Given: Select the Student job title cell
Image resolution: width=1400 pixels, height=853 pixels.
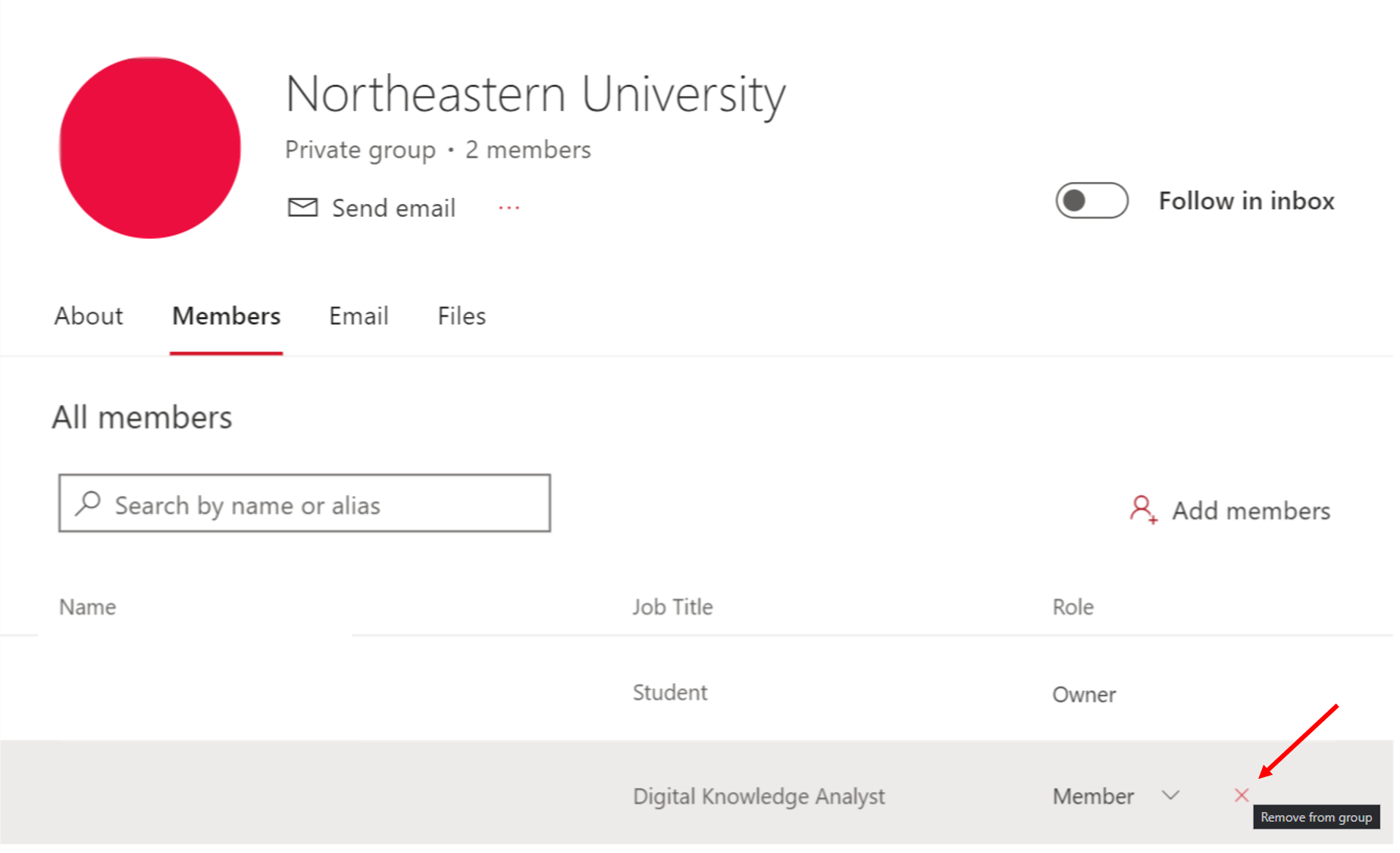Looking at the screenshot, I should tap(670, 692).
